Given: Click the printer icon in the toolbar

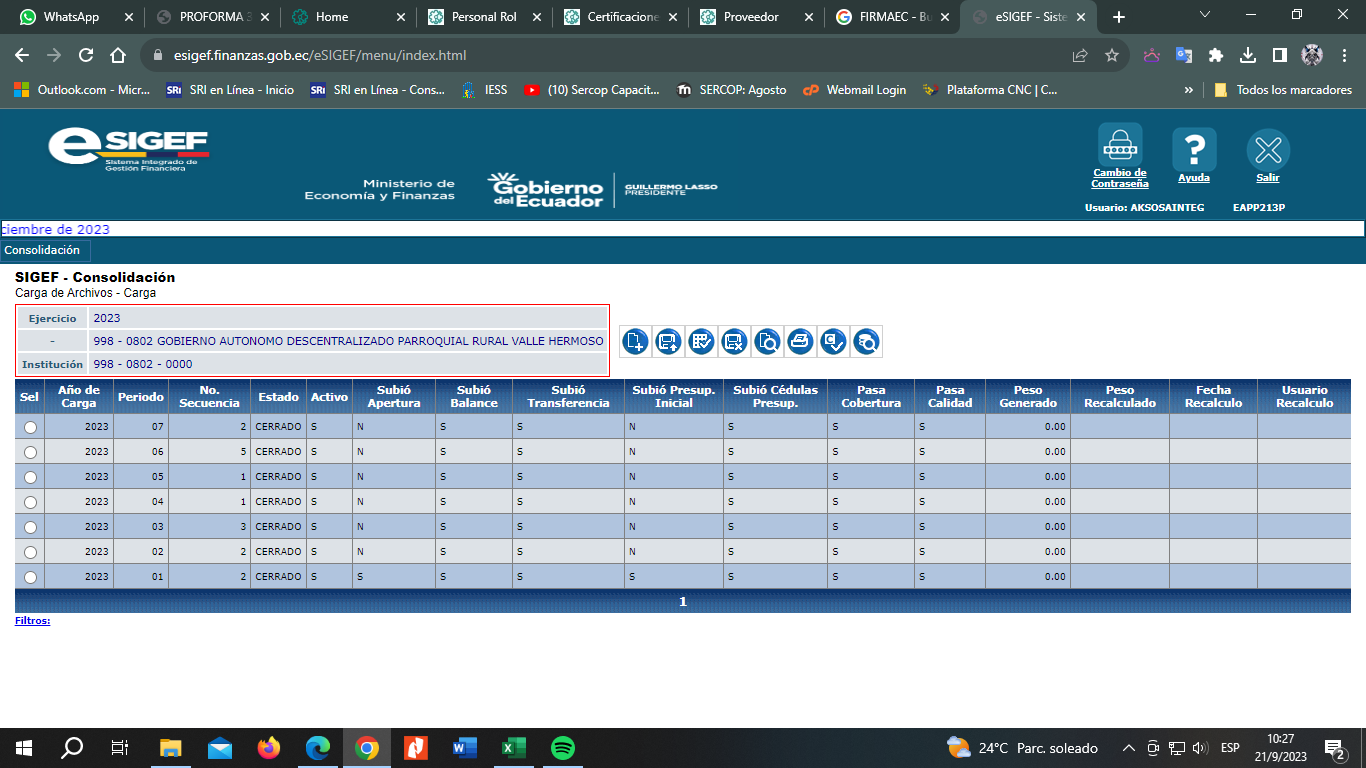Looking at the screenshot, I should click(x=800, y=342).
